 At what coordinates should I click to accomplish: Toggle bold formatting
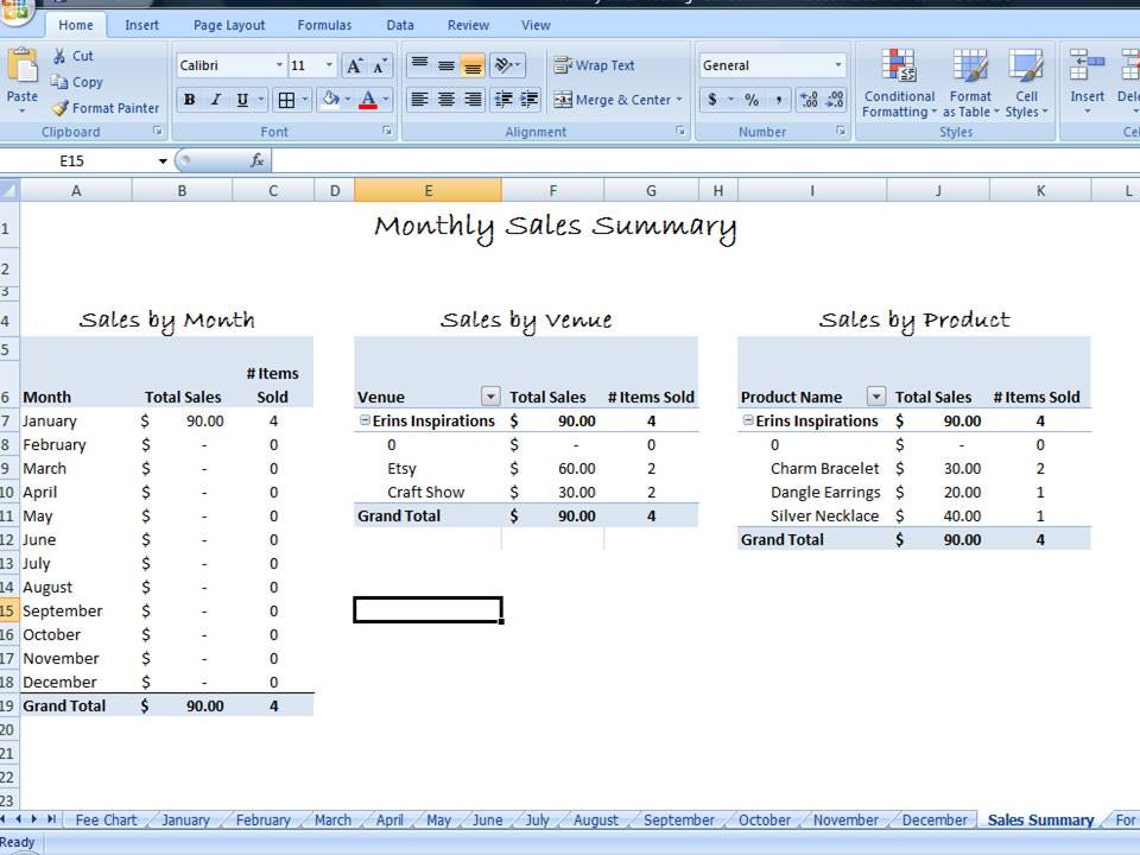point(190,99)
